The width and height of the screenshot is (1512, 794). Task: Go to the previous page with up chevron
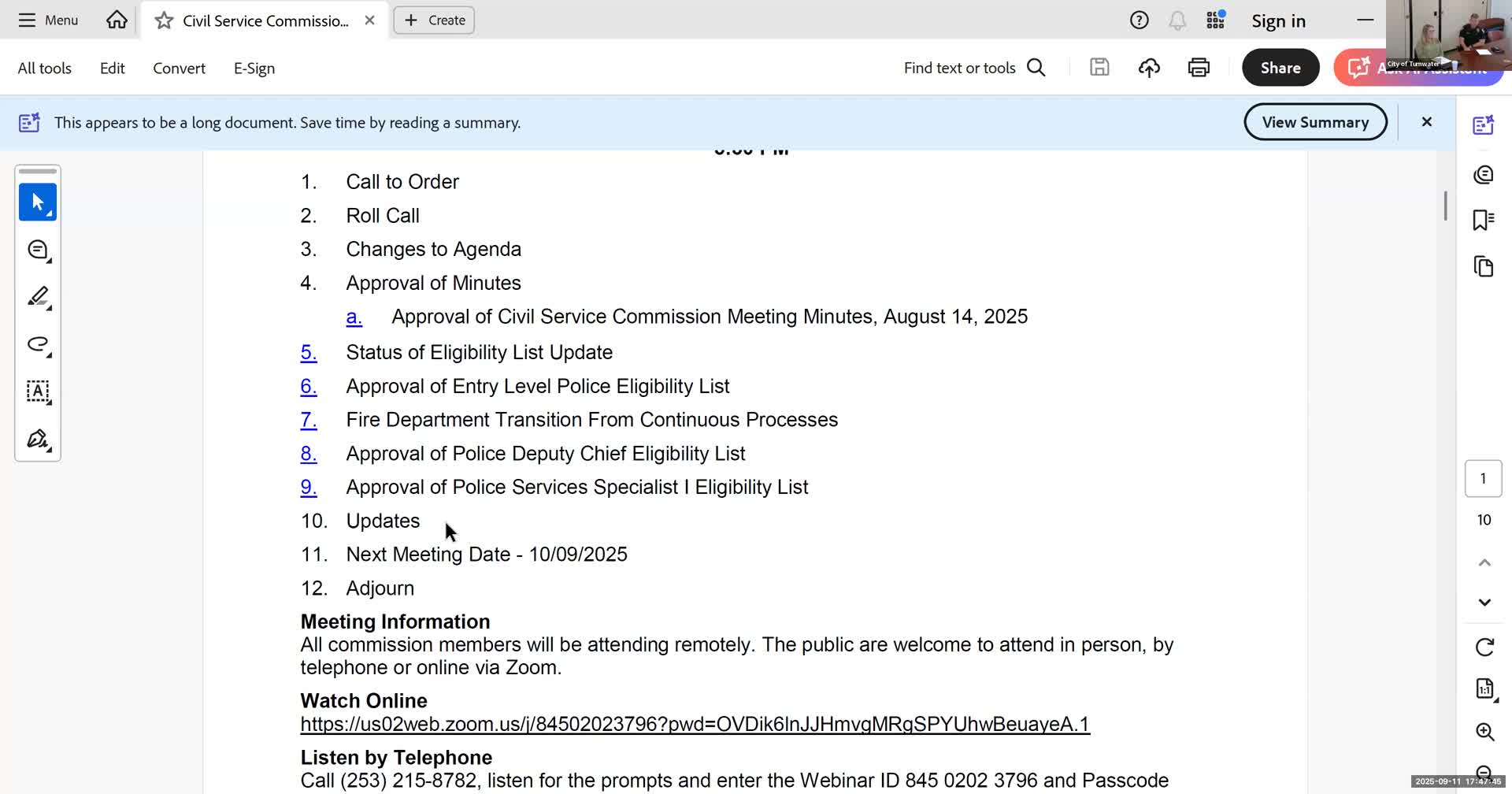[x=1484, y=562]
